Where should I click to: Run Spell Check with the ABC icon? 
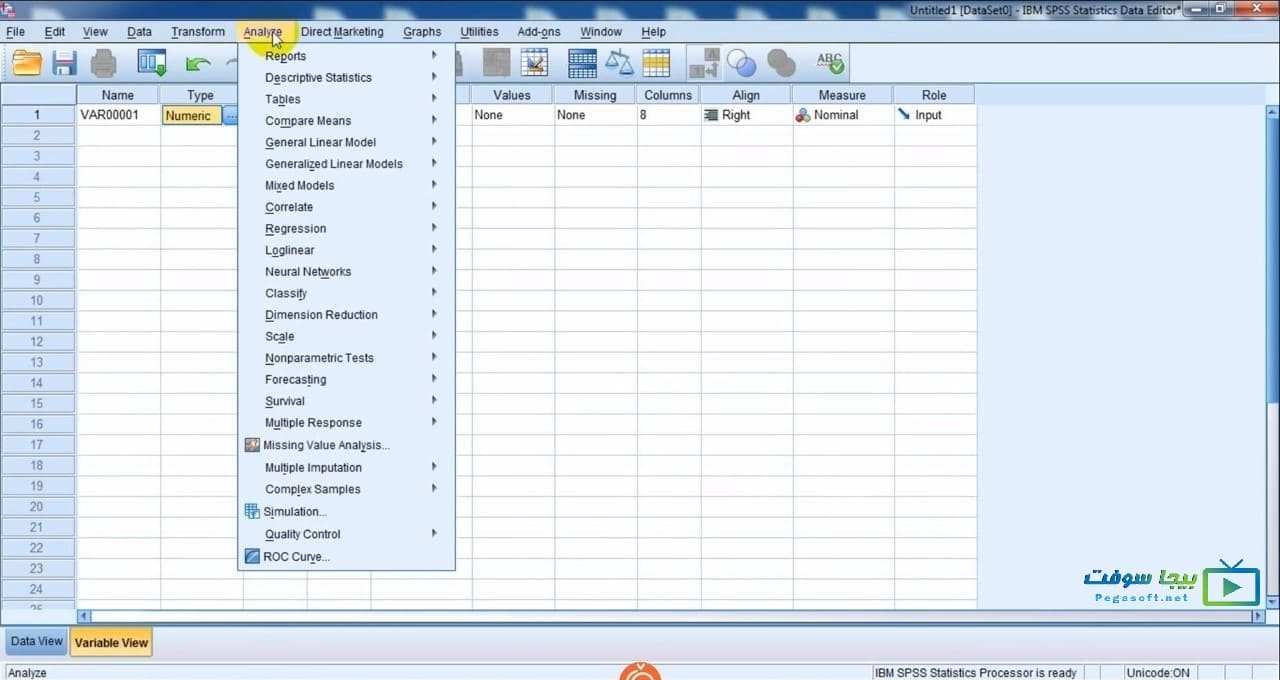830,63
